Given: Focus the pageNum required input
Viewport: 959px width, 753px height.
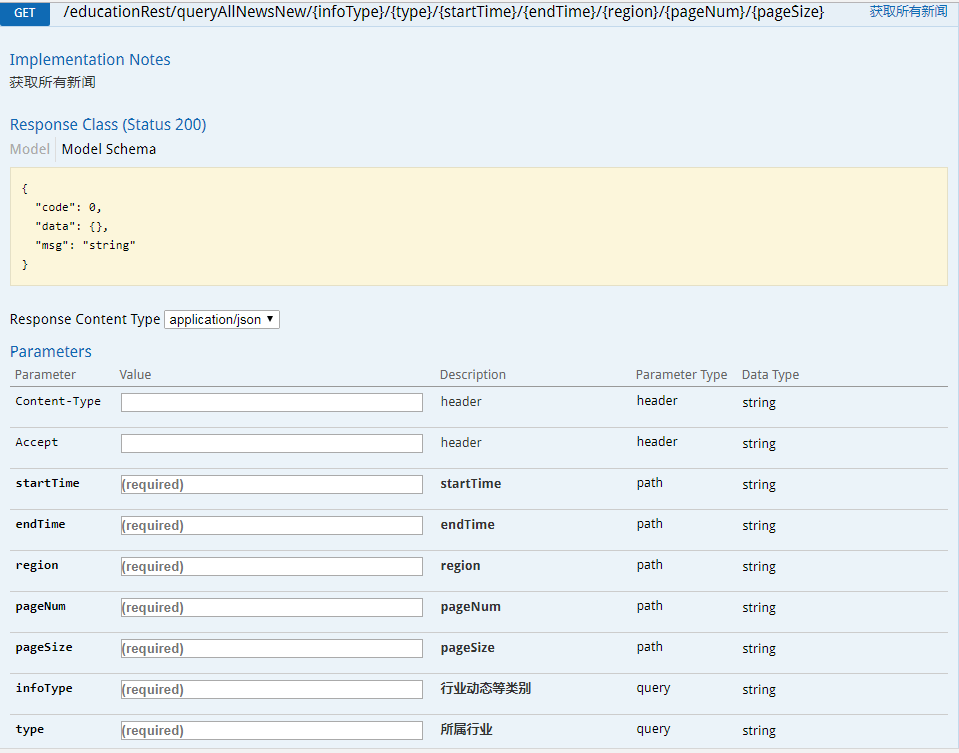Looking at the screenshot, I should [272, 607].
